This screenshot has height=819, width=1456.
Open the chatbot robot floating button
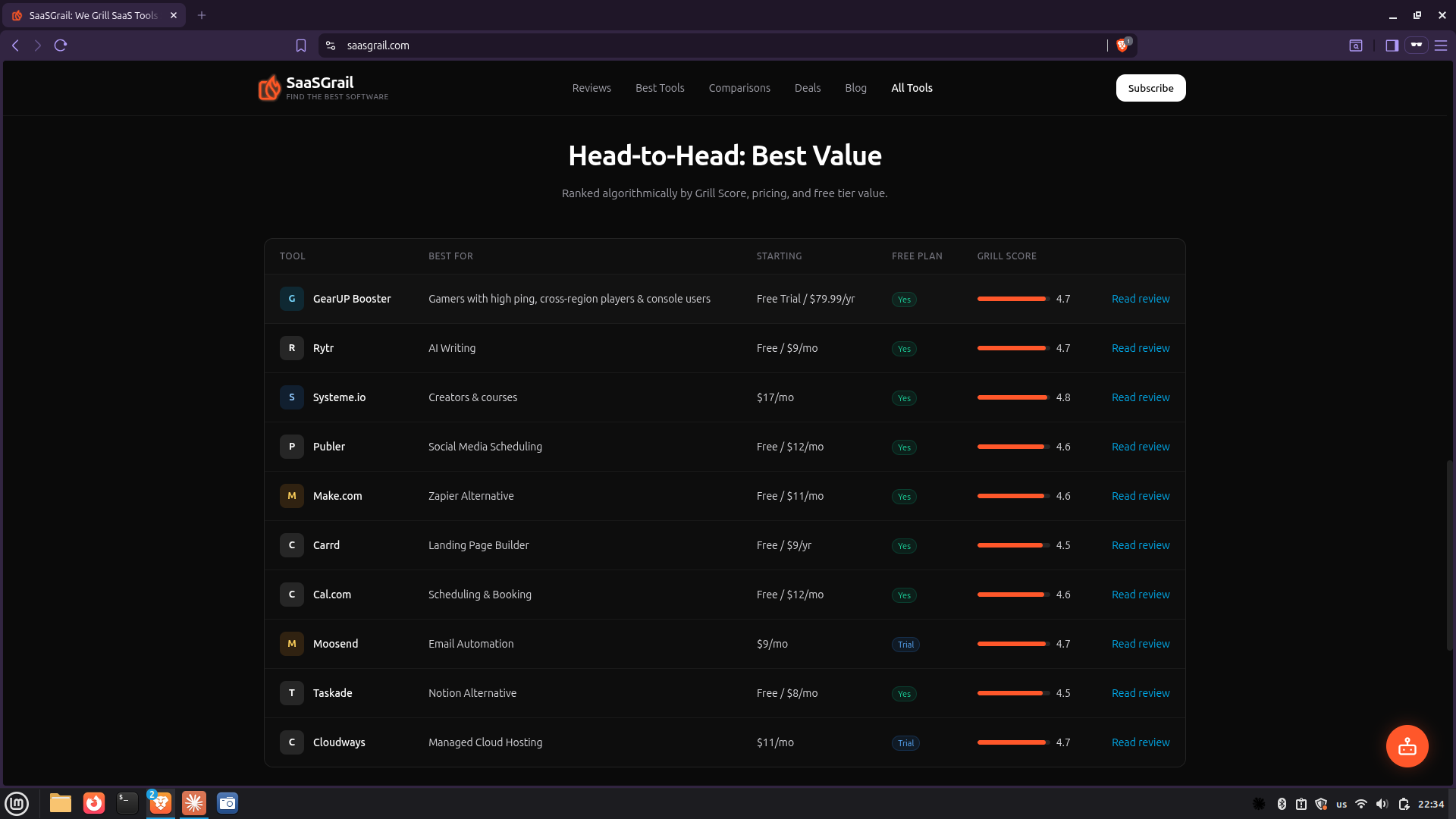pyautogui.click(x=1407, y=746)
